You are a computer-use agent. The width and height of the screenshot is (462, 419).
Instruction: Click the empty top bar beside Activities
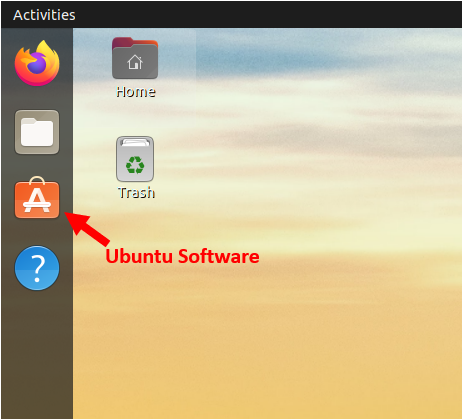pyautogui.click(x=267, y=15)
